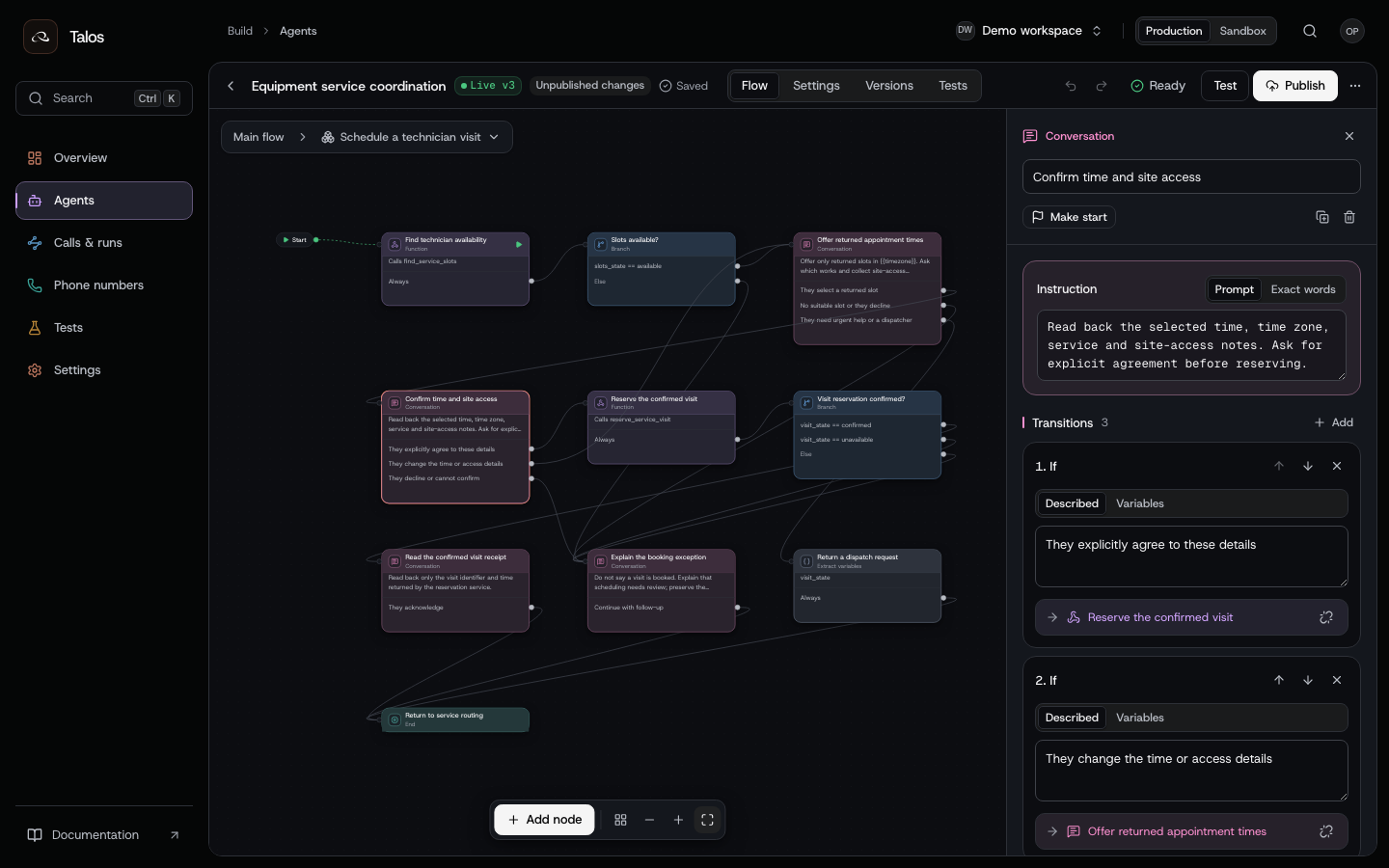Click Make start button
1389x868 pixels.
(1069, 217)
